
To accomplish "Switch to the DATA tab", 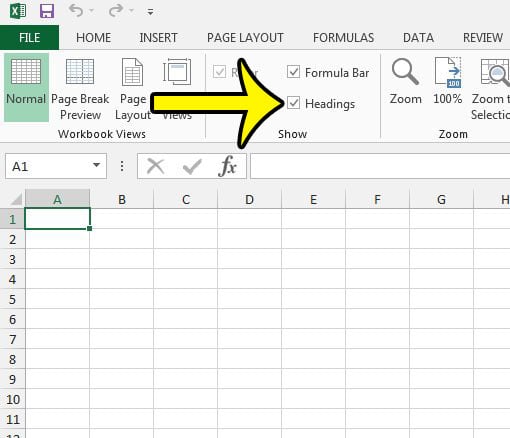I will point(418,38).
